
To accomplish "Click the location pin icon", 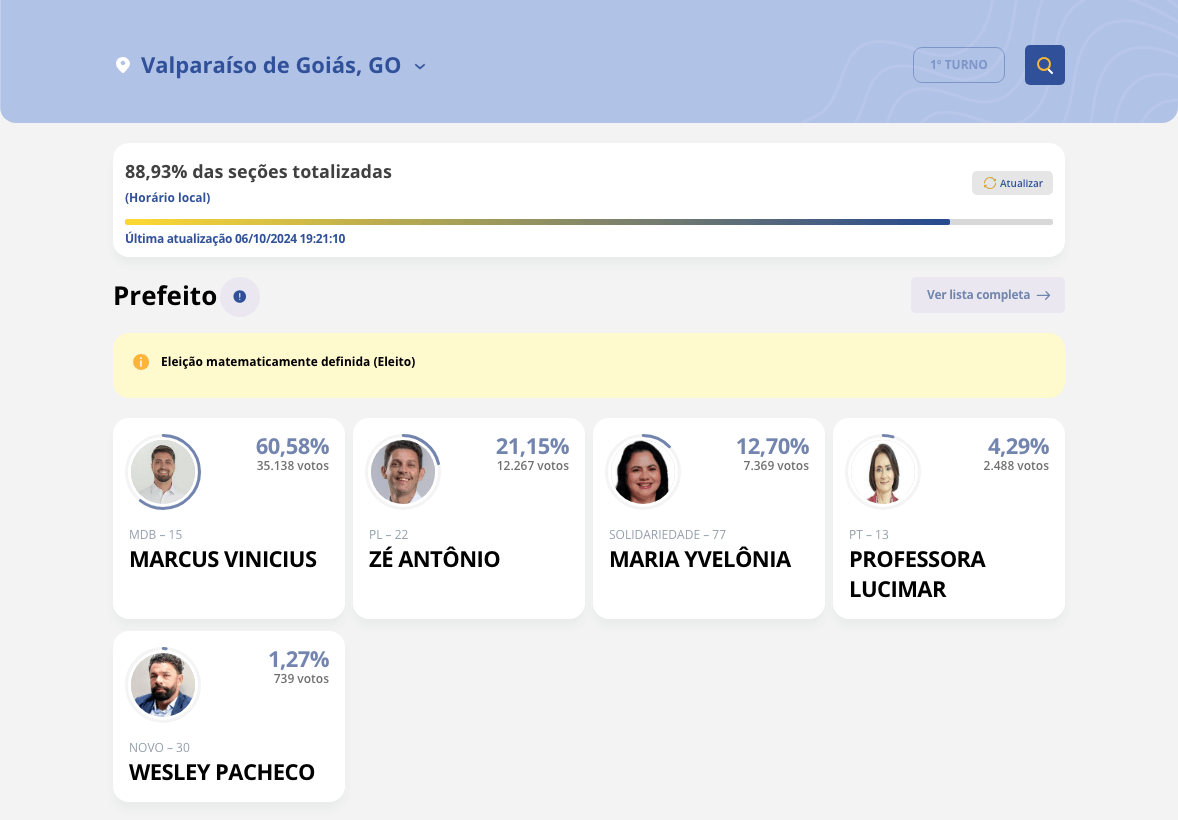I will tap(123, 65).
